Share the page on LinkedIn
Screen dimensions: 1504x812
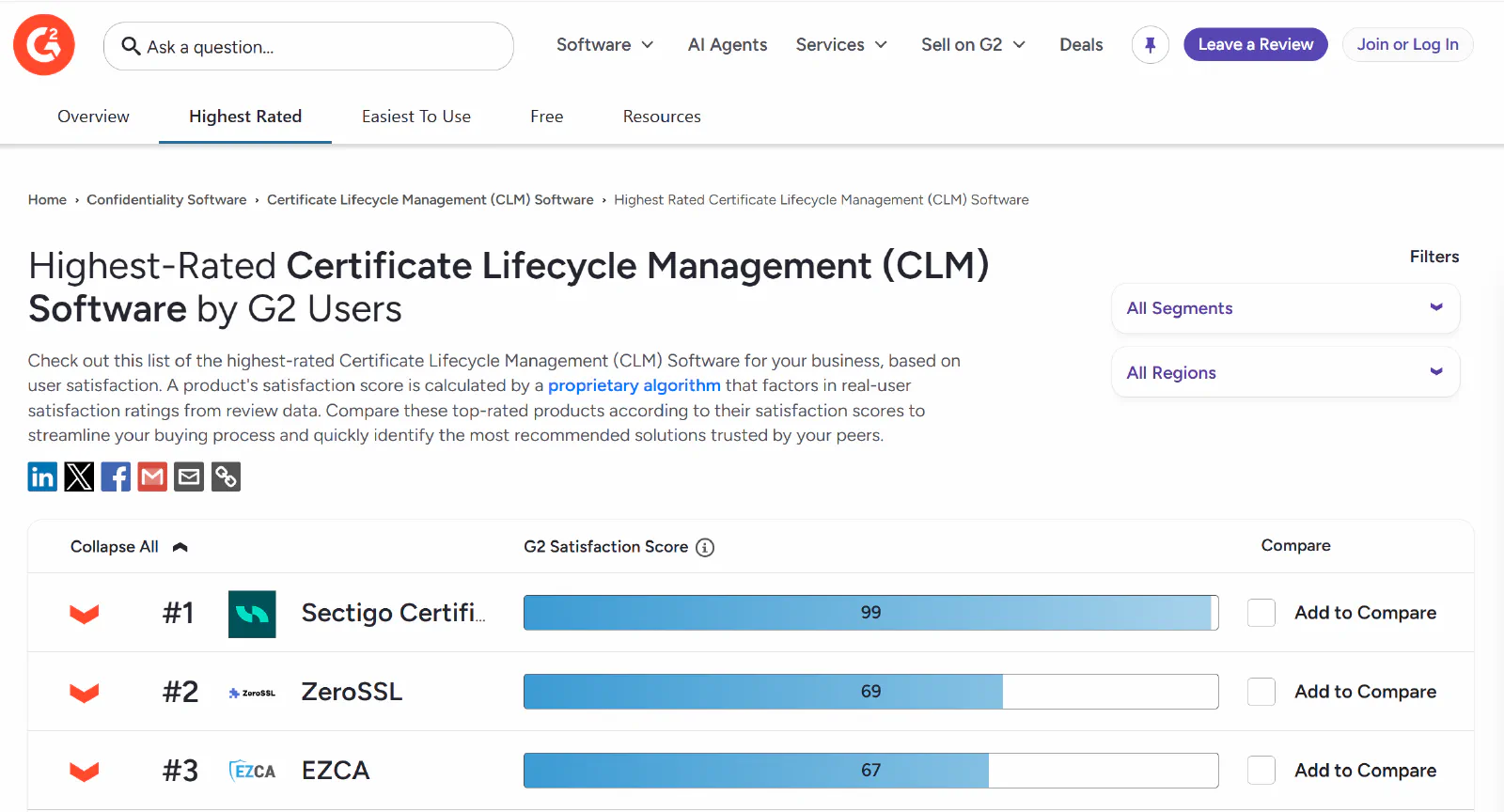(42, 476)
